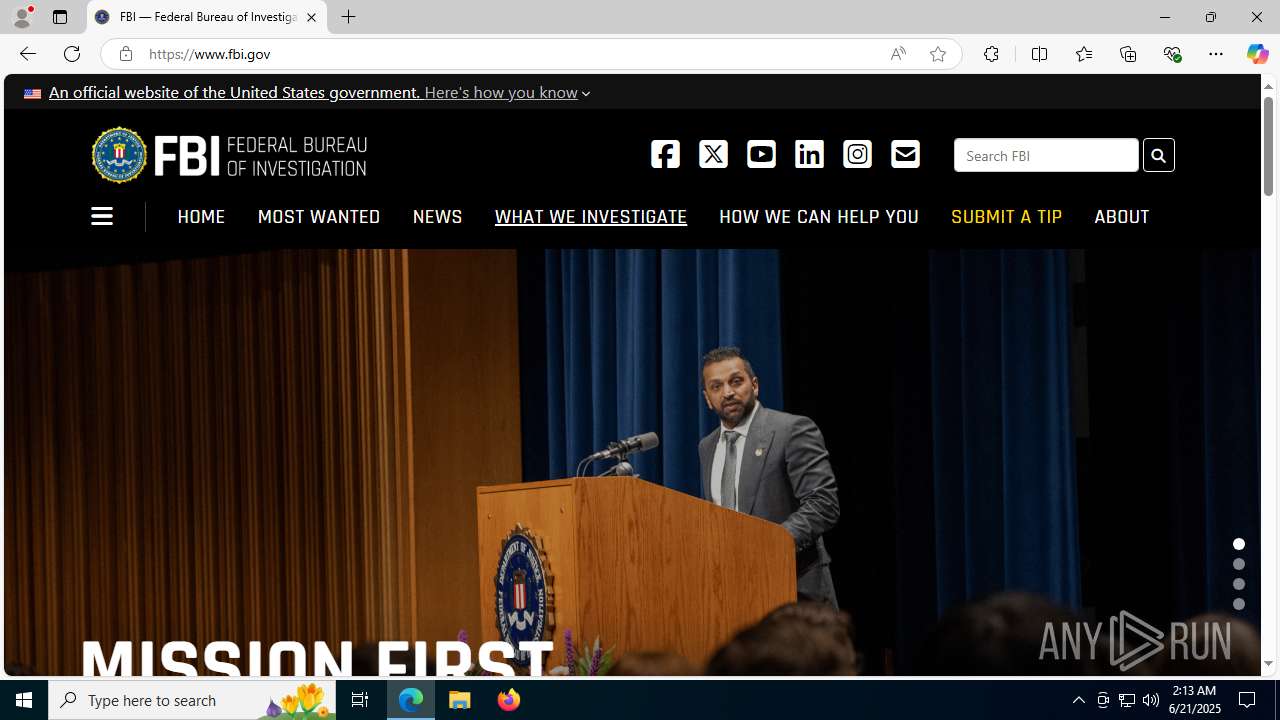Open the volume control tray icon

tap(1151, 700)
